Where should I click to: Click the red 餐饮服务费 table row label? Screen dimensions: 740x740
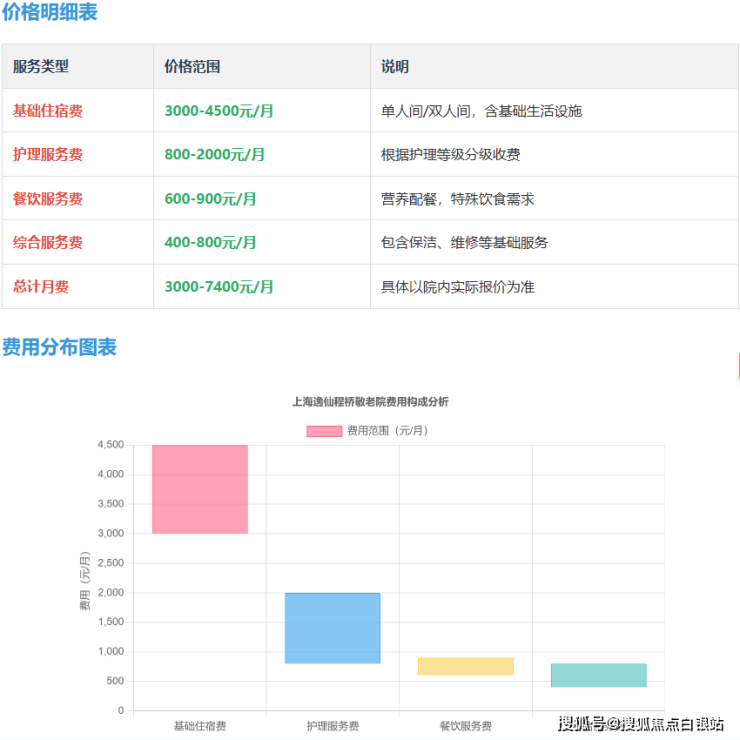pyautogui.click(x=48, y=199)
